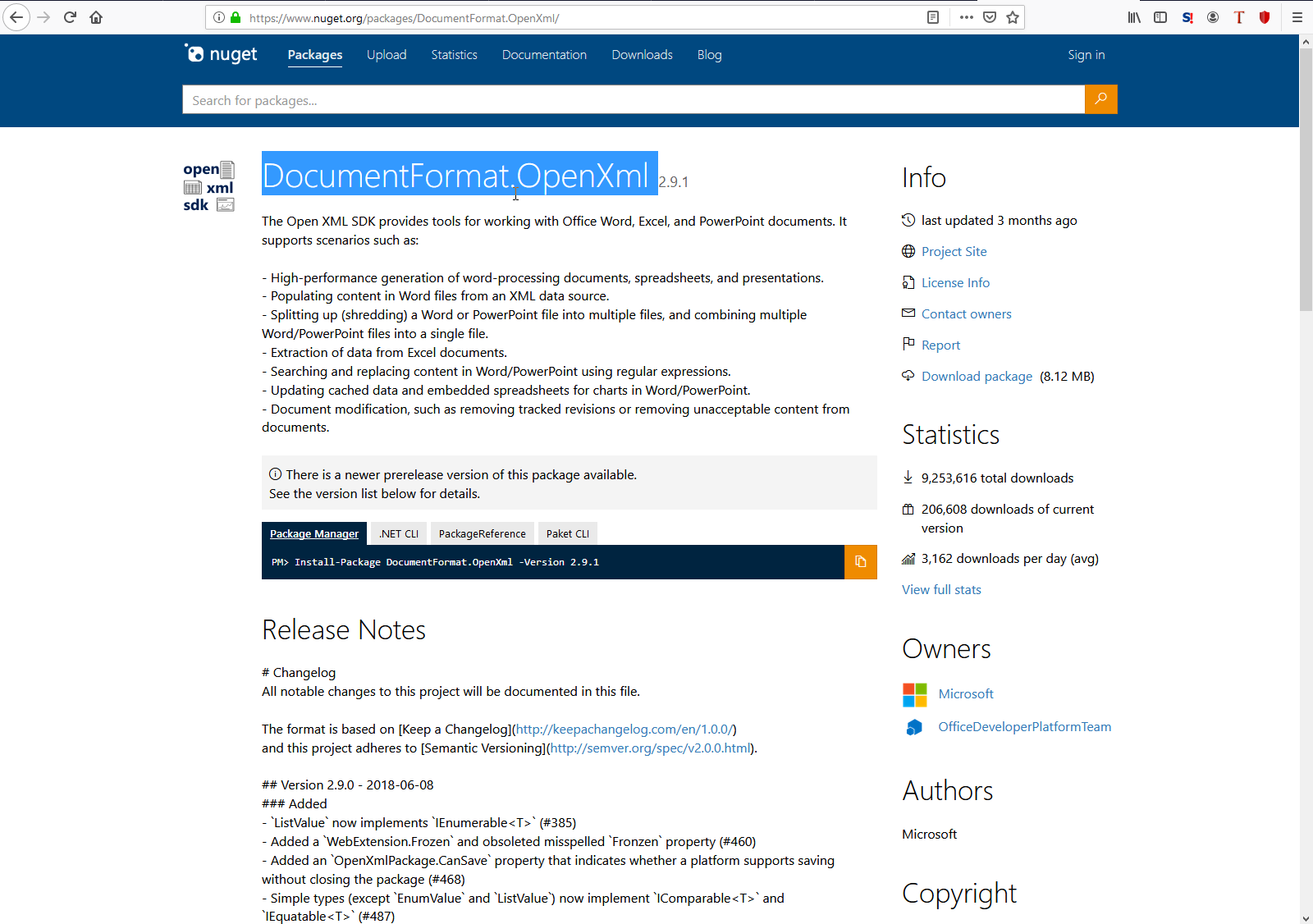
Task: Reload the current page
Action: pyautogui.click(x=70, y=17)
